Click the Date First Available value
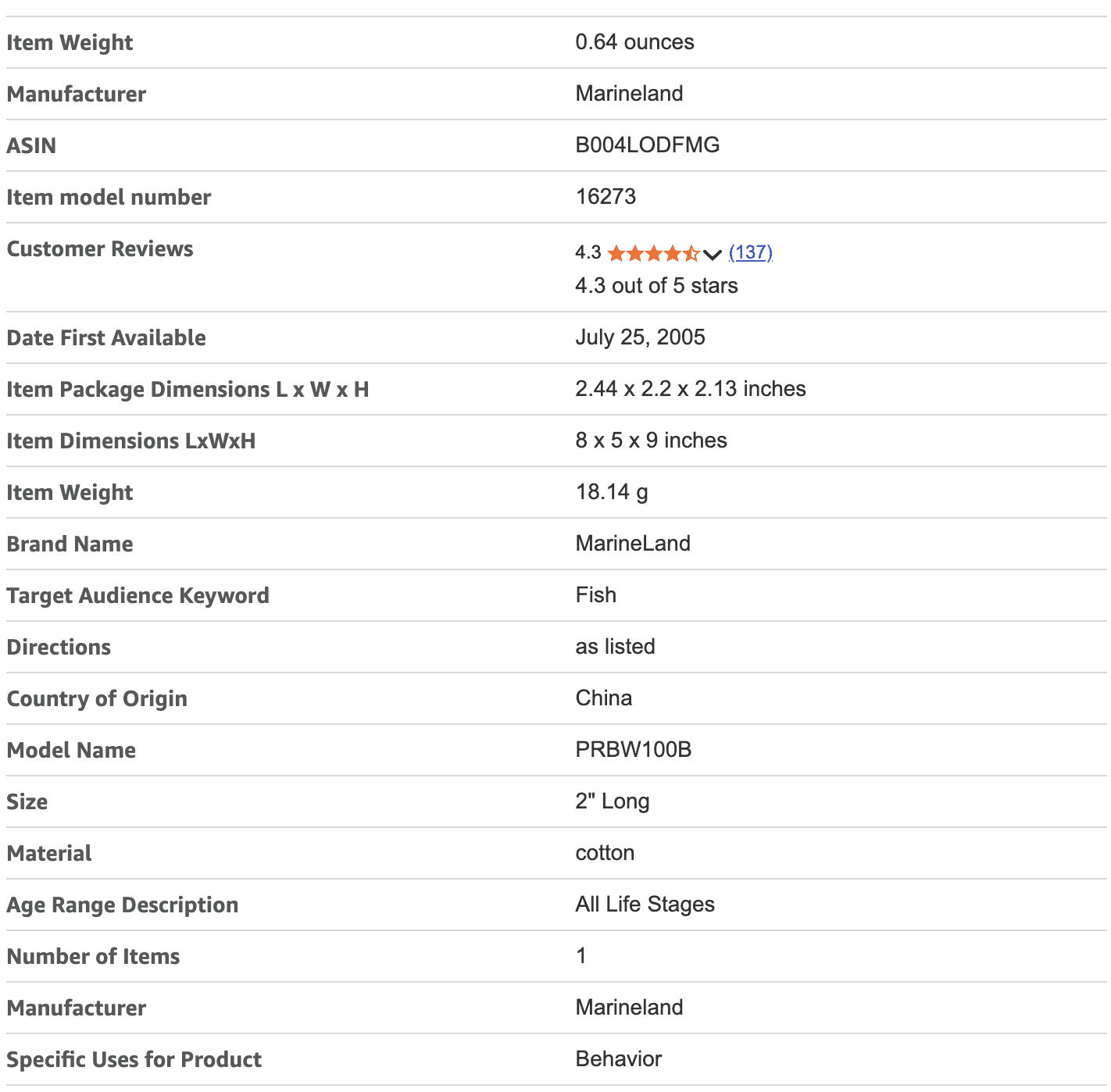1111x1092 pixels. tap(640, 337)
